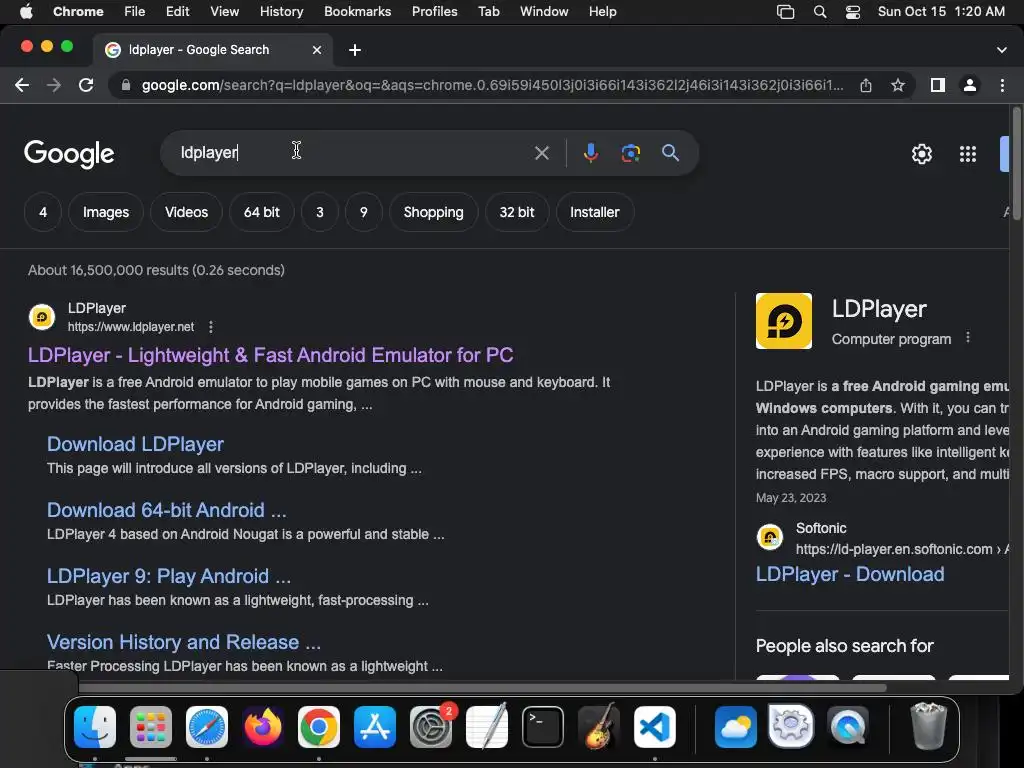Click the Chrome forward arrow
Image resolution: width=1024 pixels, height=768 pixels.
coord(54,85)
